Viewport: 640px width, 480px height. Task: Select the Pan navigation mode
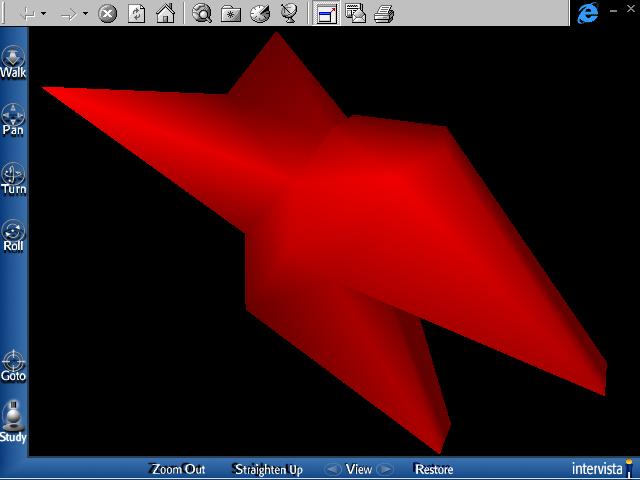(13, 120)
